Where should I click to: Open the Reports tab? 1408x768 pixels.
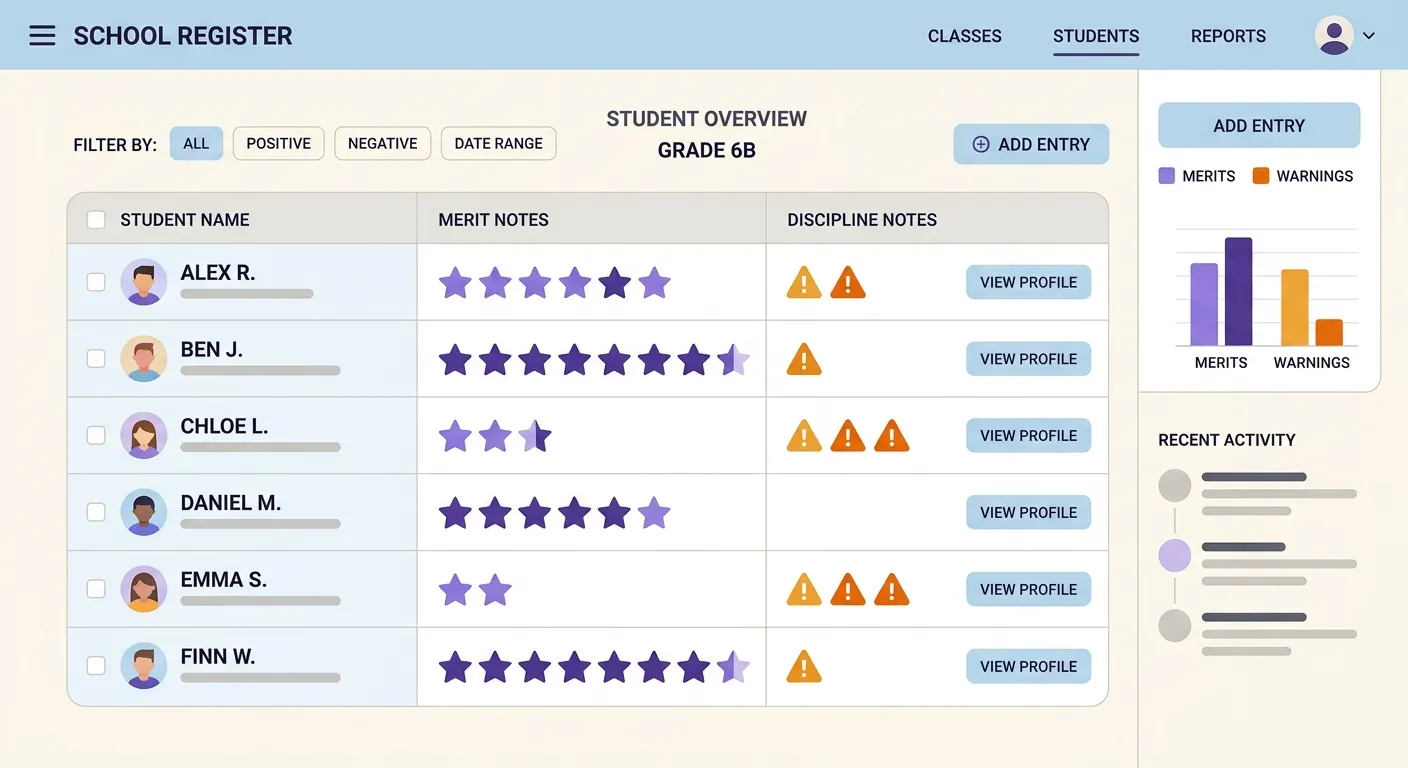[x=1228, y=36]
